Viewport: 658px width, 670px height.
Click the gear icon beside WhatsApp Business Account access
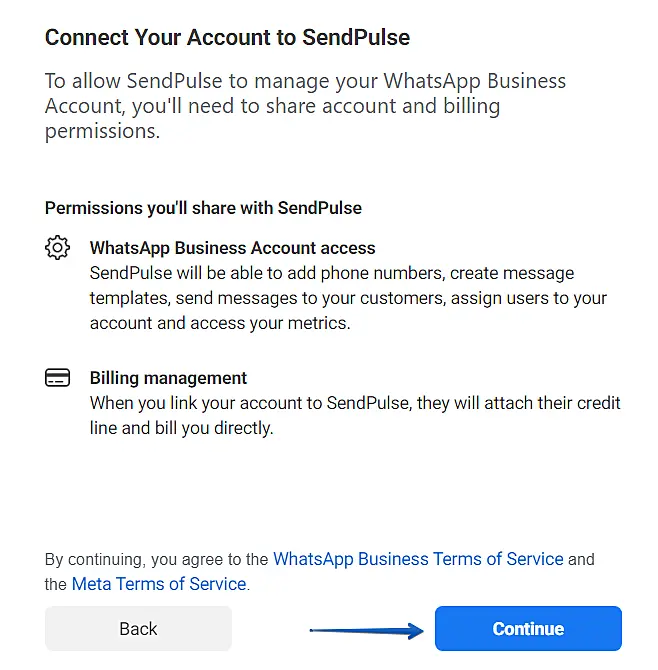coord(58,247)
